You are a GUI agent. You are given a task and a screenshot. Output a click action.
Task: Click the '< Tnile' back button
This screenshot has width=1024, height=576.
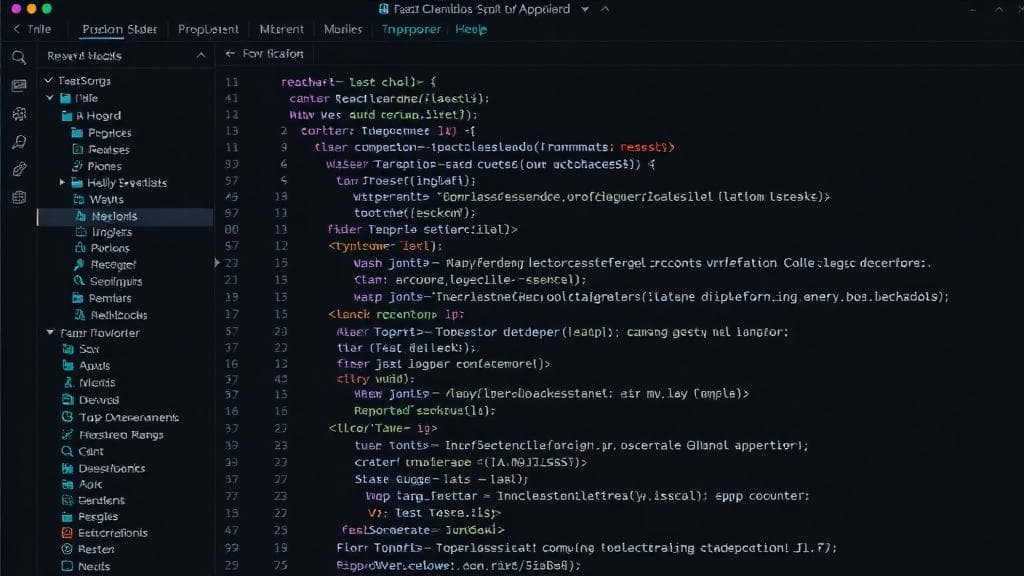pos(32,29)
